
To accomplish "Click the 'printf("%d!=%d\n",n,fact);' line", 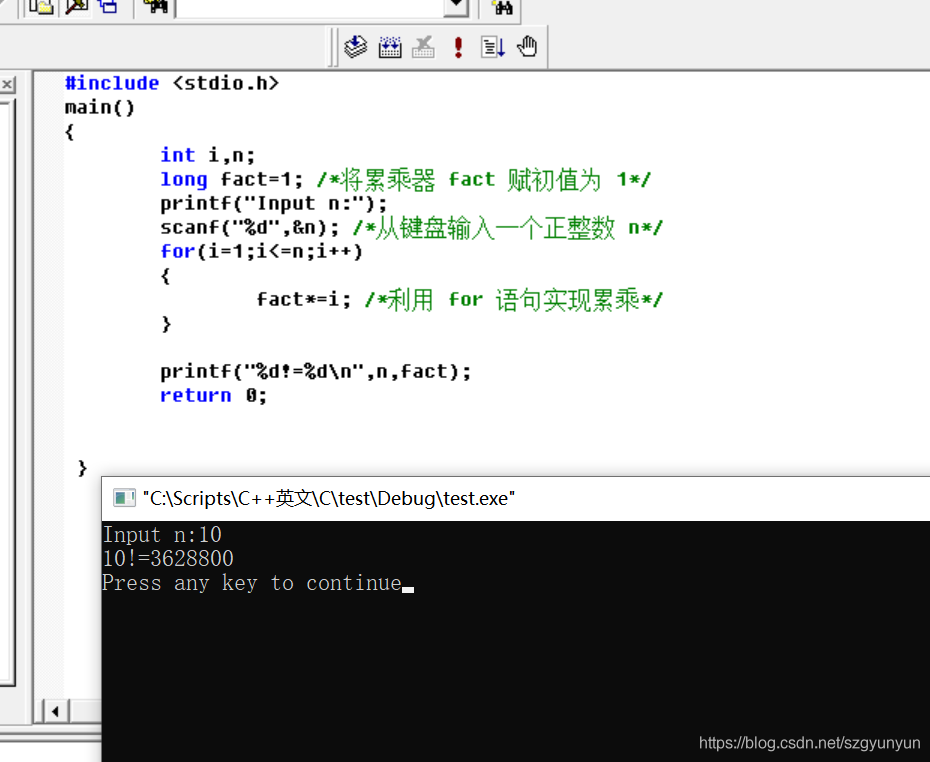I will pyautogui.click(x=316, y=372).
